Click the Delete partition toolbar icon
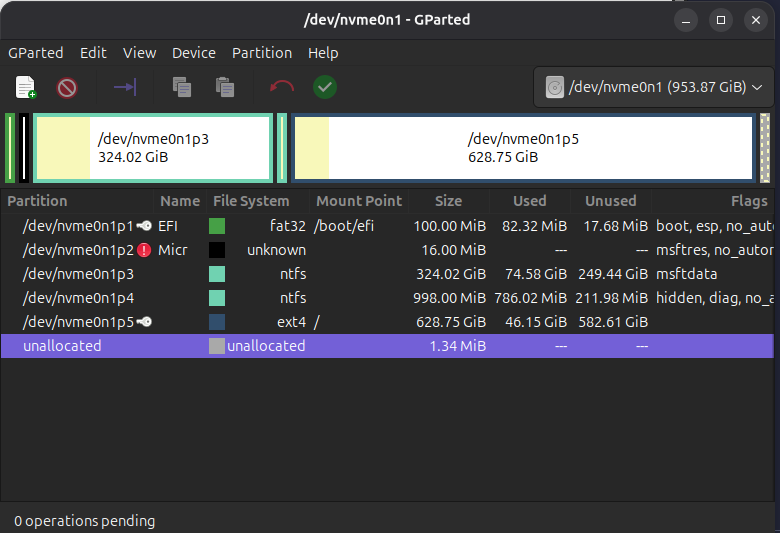Image resolution: width=780 pixels, height=533 pixels. (67, 88)
